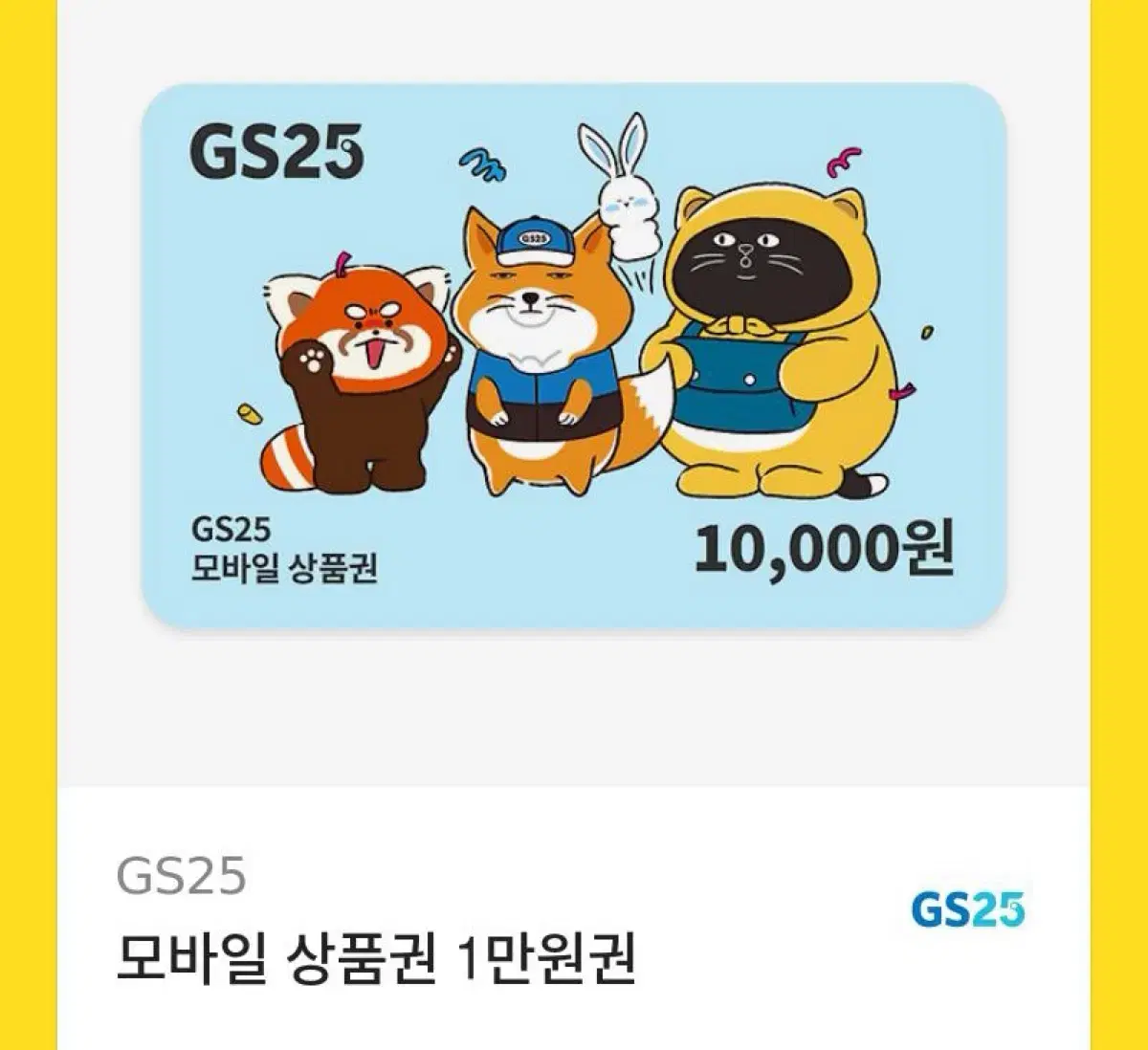
Task: Click the '모바일 상품권' text on the card
Action: click(285, 569)
